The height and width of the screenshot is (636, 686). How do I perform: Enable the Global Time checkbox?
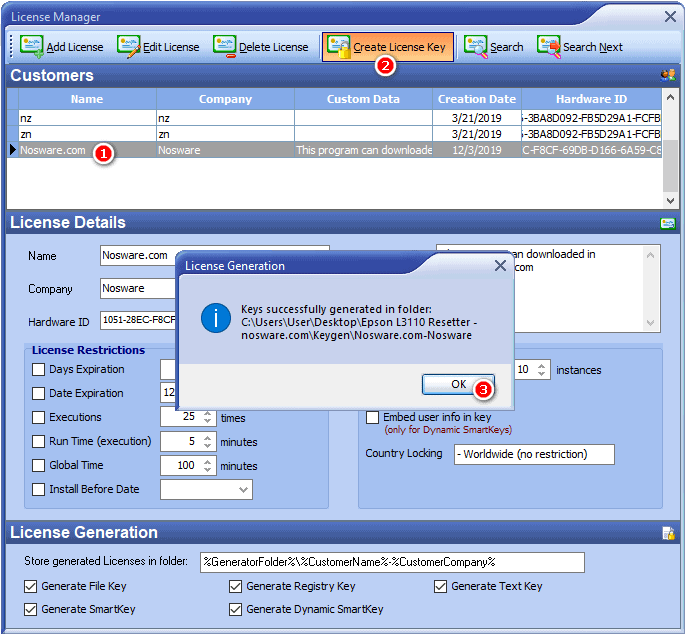38,465
